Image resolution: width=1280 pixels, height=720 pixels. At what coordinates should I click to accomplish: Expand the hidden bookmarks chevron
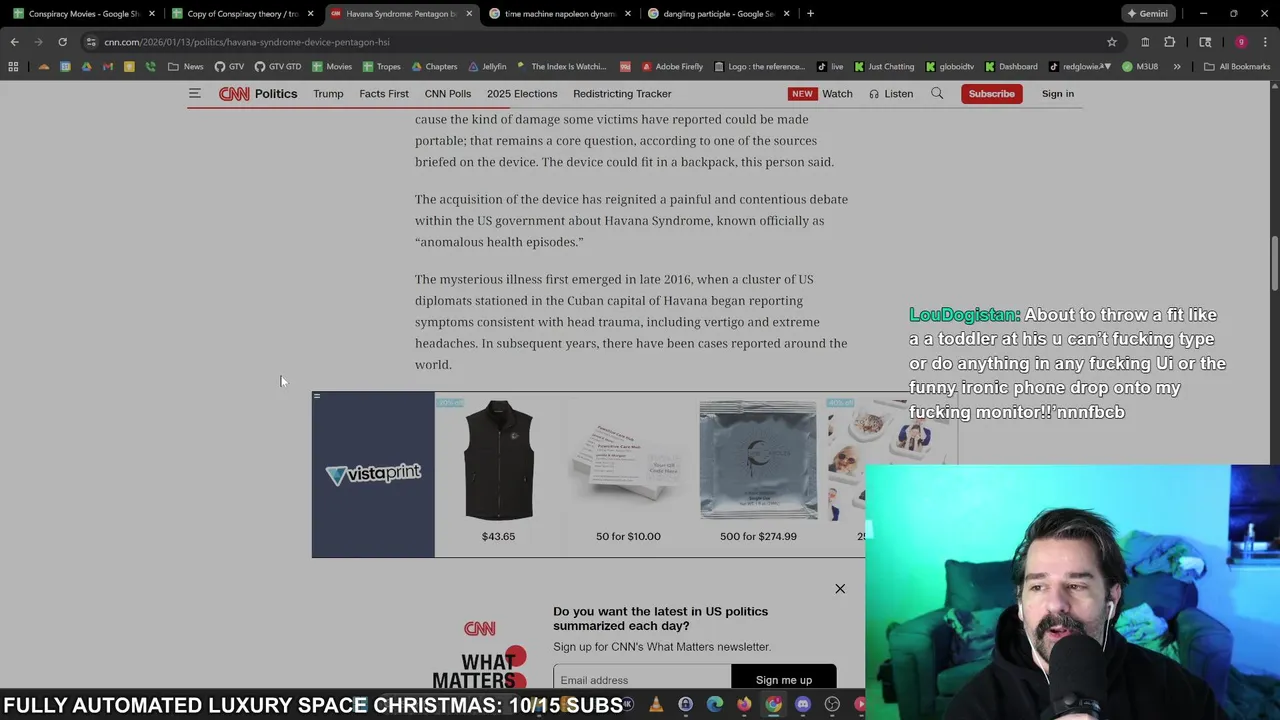click(1177, 67)
